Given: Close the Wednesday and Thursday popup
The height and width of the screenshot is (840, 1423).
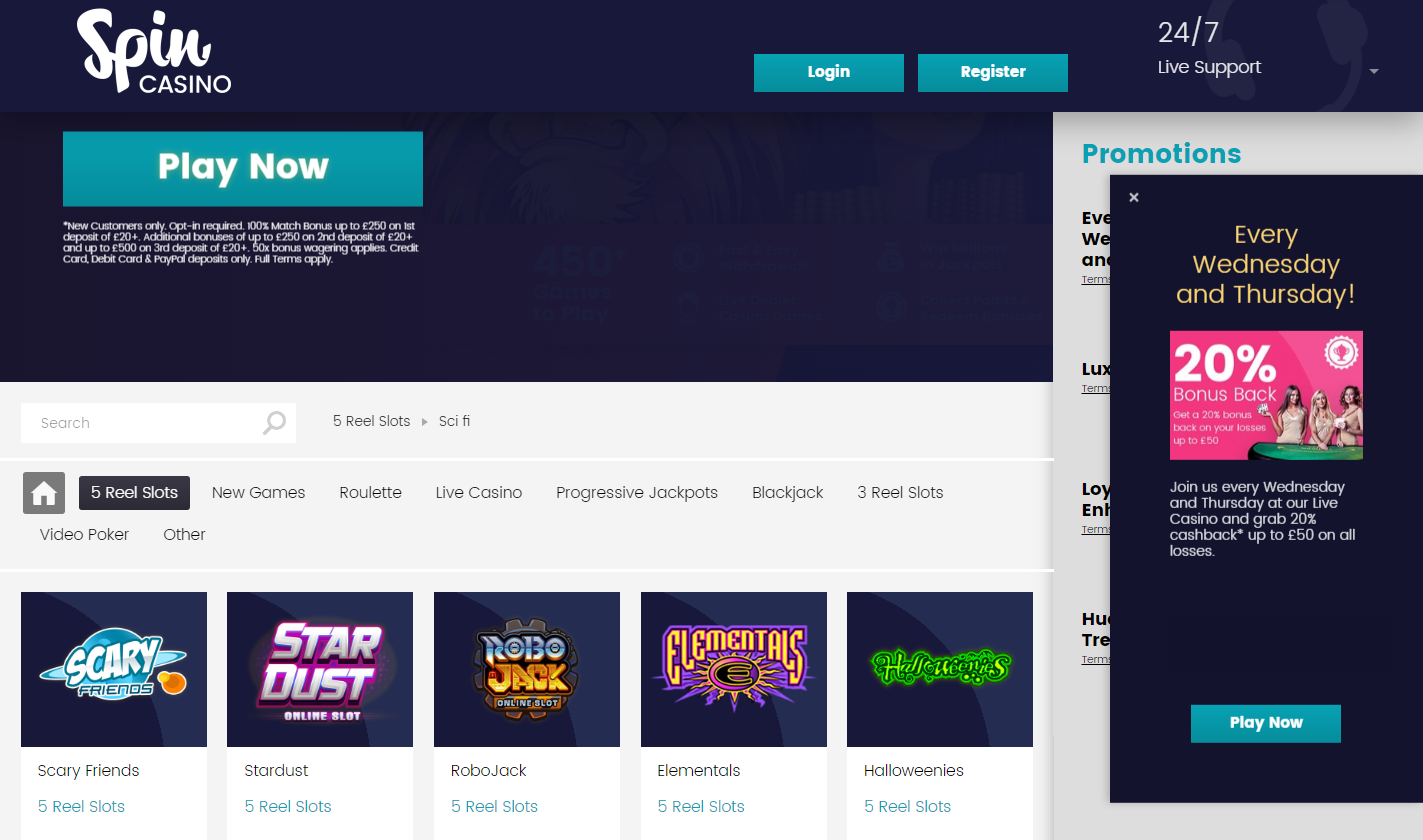Looking at the screenshot, I should 1134,197.
